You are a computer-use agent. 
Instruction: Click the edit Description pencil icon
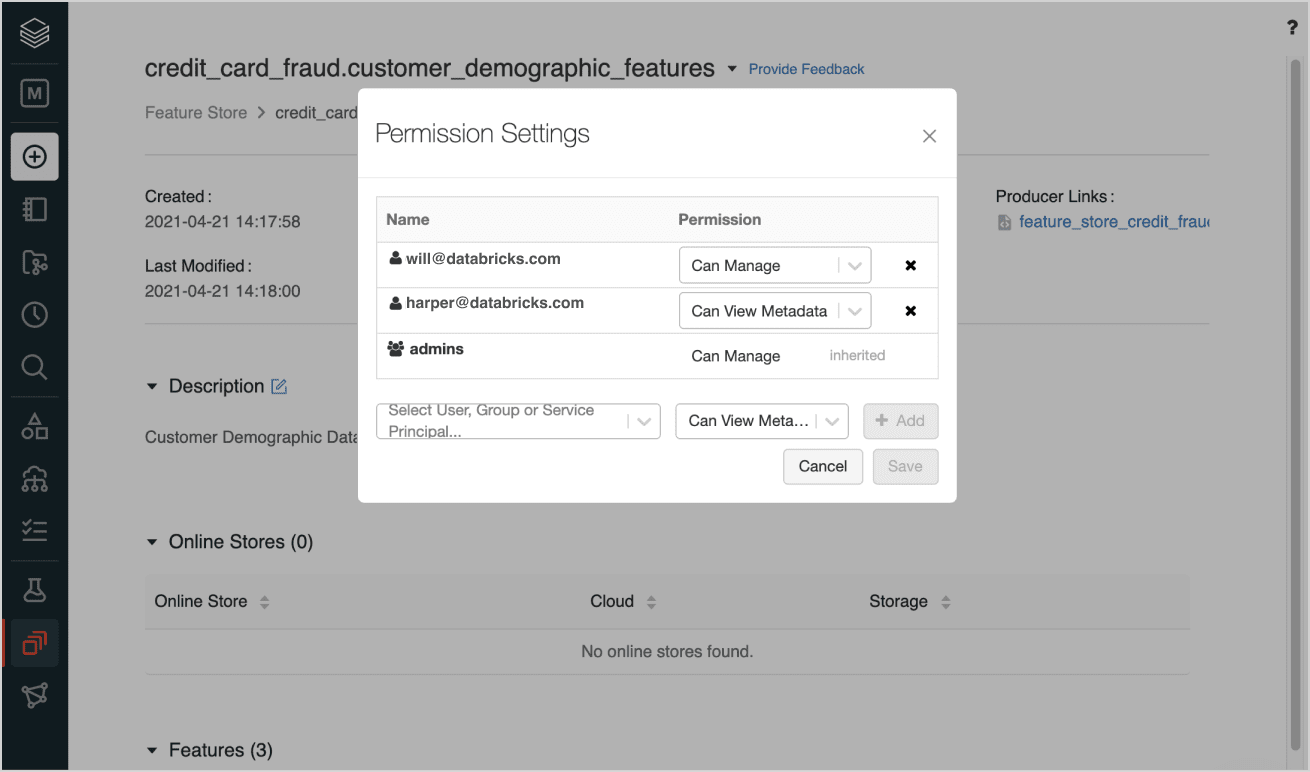tap(279, 386)
